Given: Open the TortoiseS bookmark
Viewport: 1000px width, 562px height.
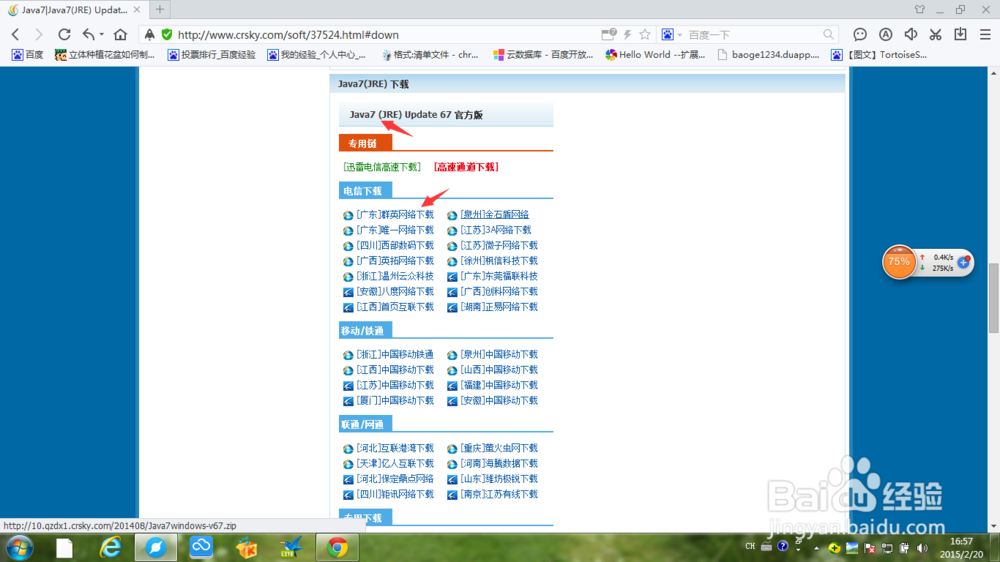Looking at the screenshot, I should point(879,55).
